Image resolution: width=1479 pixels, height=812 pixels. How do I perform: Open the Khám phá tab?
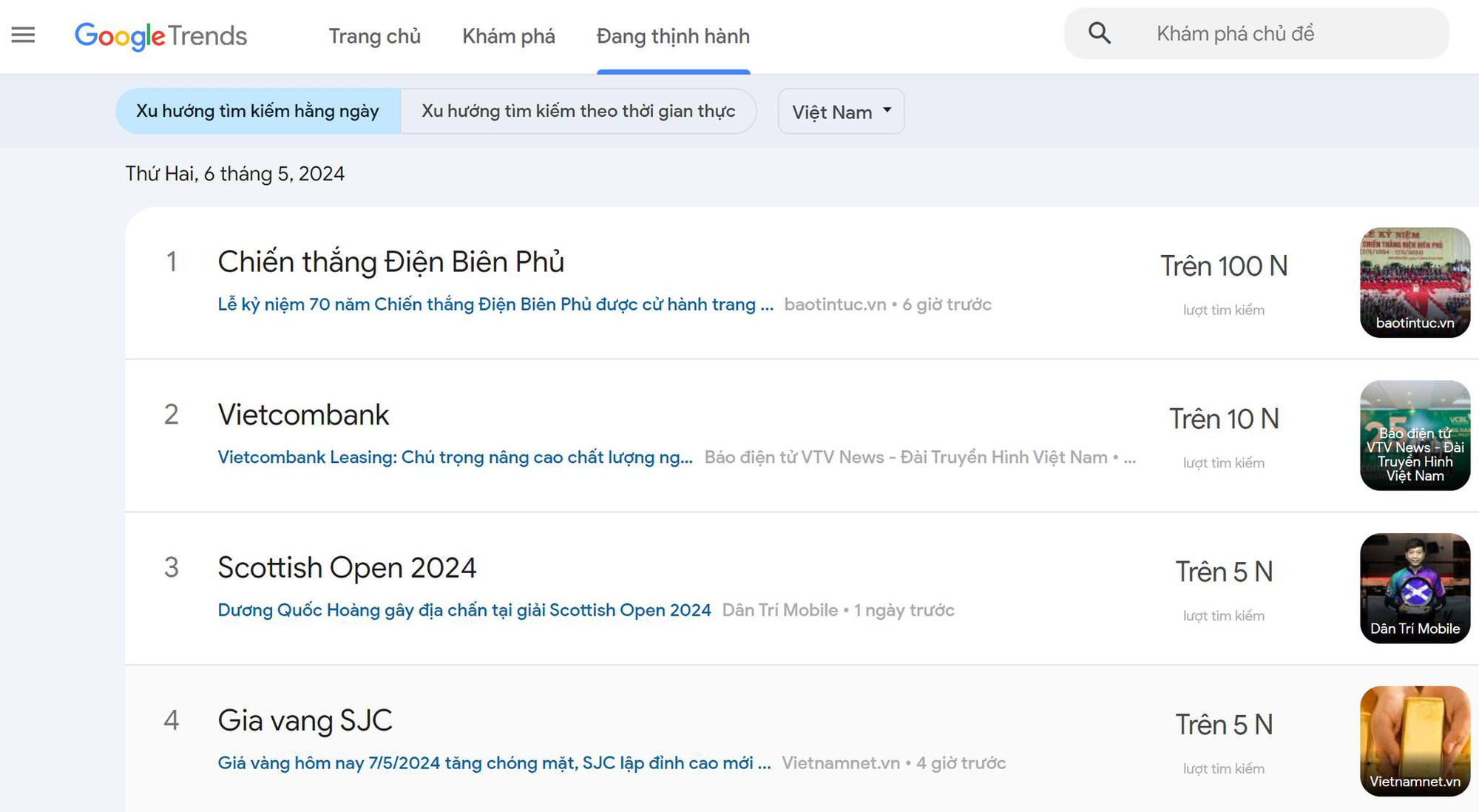[x=509, y=35]
